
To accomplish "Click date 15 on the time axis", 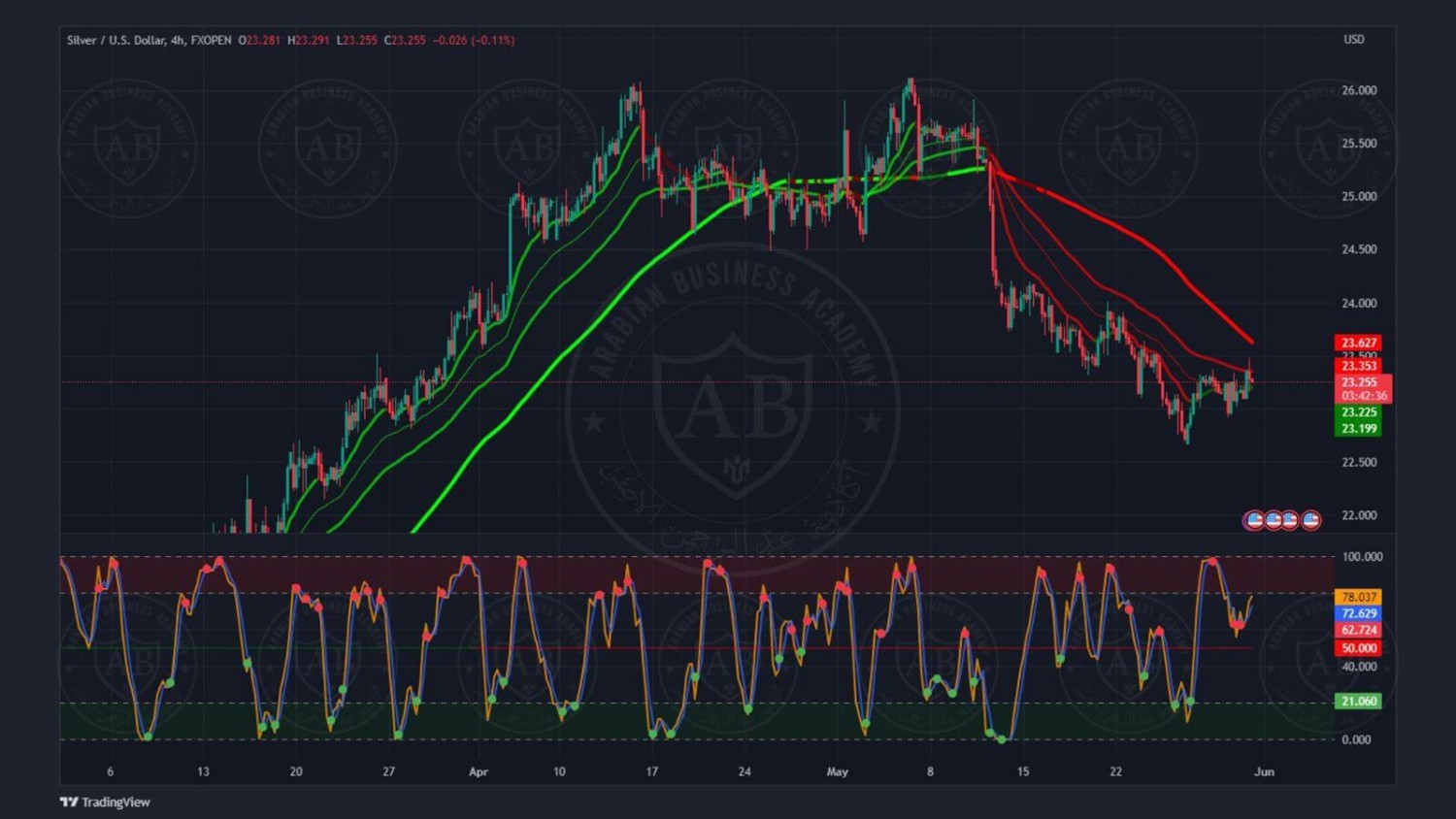I will pyautogui.click(x=1023, y=772).
